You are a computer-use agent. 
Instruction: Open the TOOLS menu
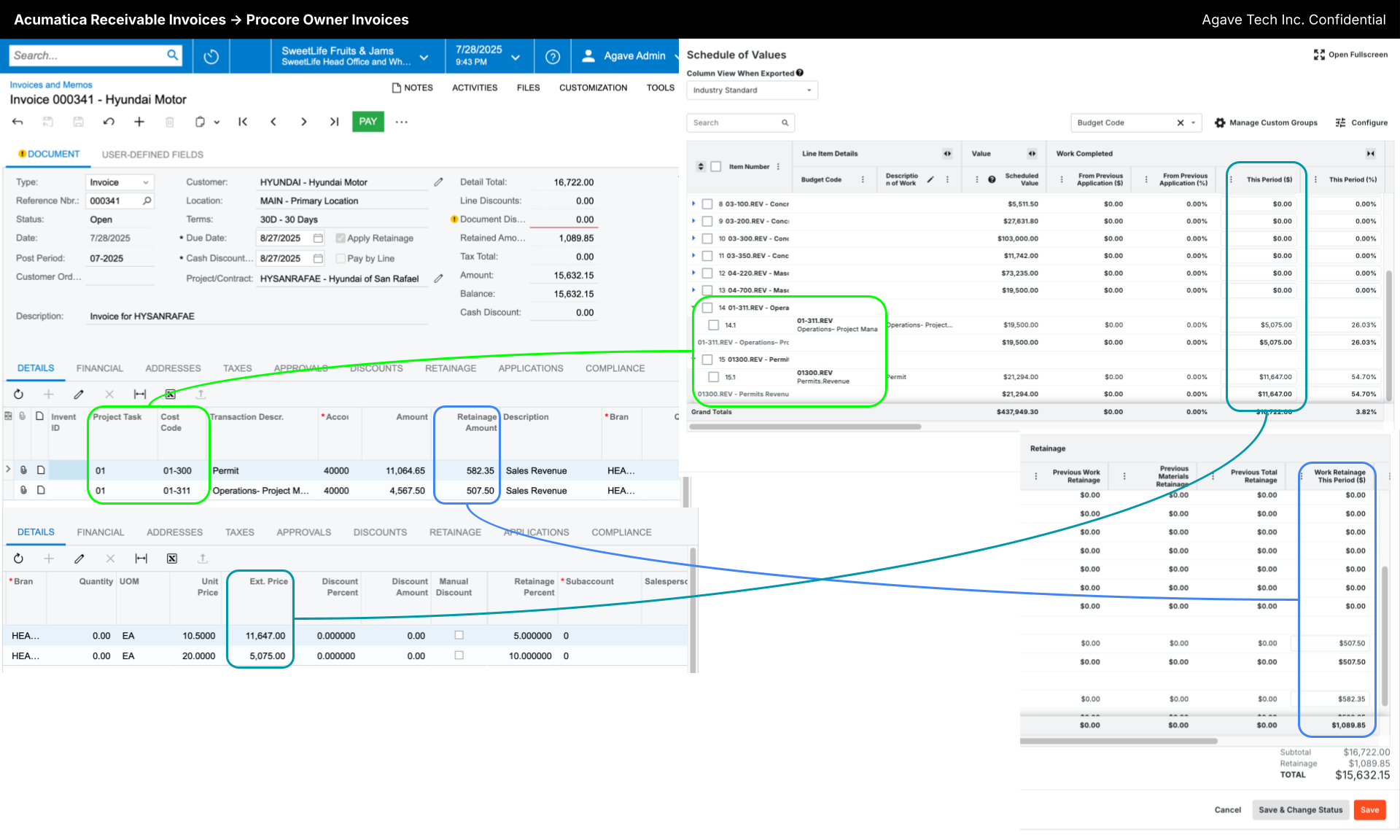tap(661, 87)
